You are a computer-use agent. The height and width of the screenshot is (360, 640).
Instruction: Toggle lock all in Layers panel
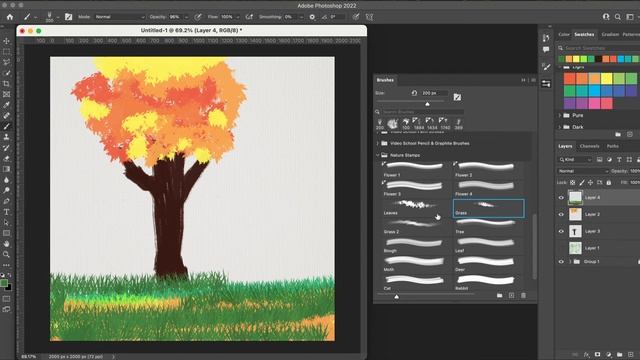pyautogui.click(x=609, y=182)
